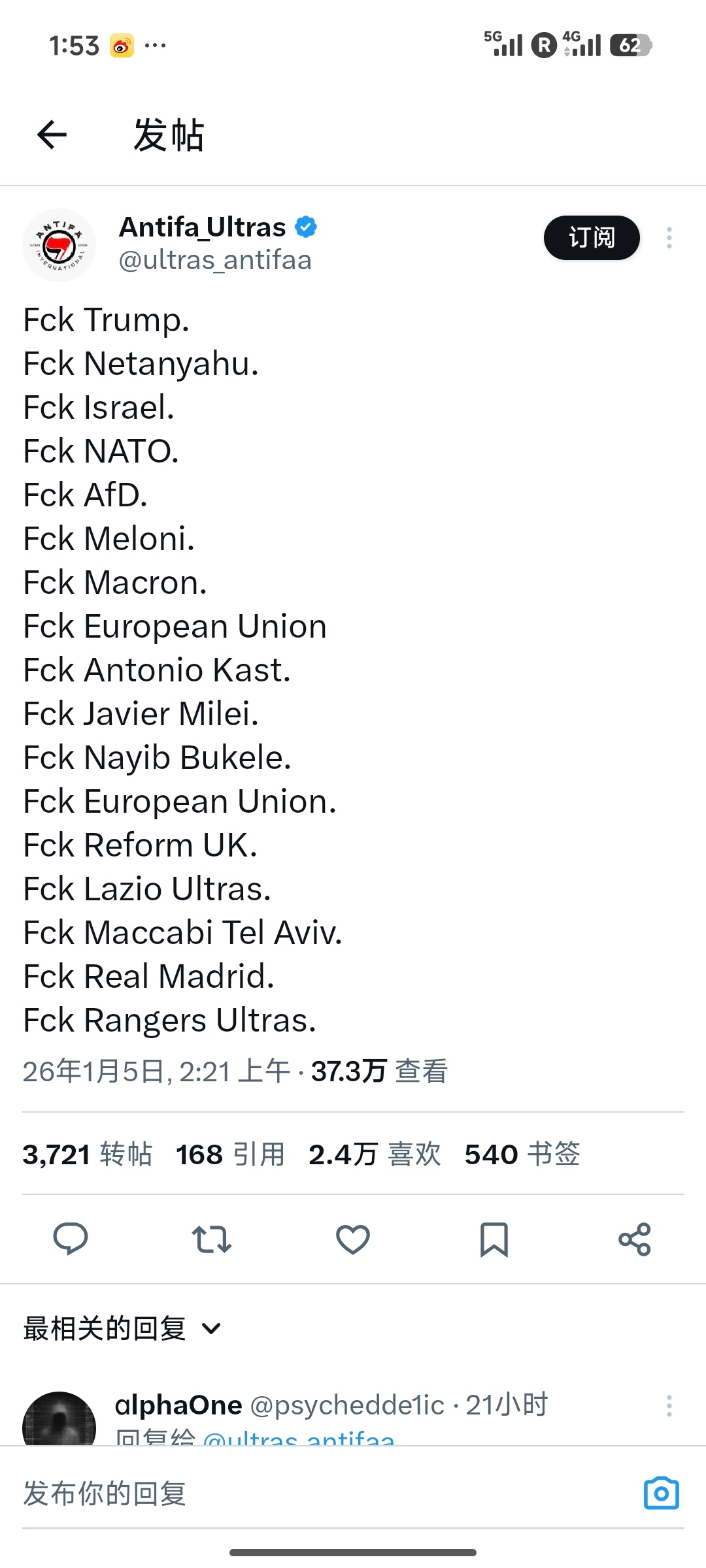The image size is (706, 1568).
Task: Like the post with heart icon
Action: click(353, 1239)
